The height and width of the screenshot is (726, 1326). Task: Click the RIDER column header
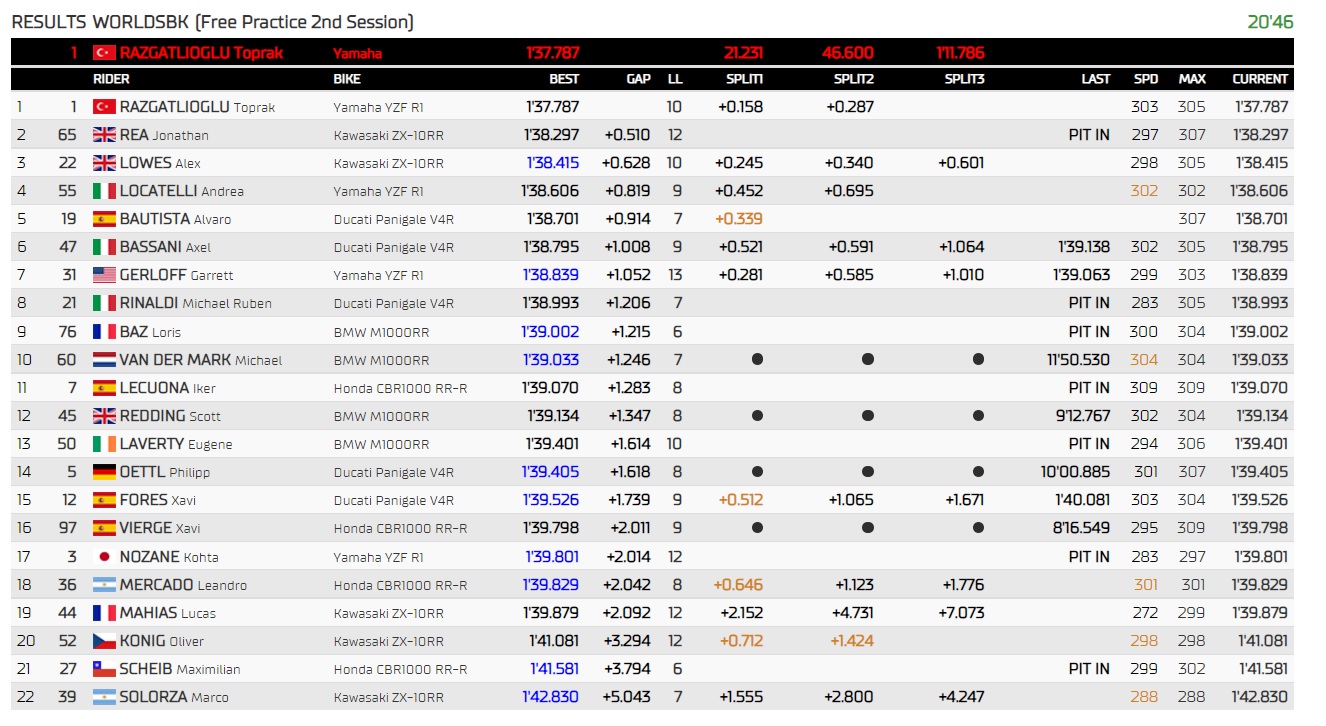[111, 79]
